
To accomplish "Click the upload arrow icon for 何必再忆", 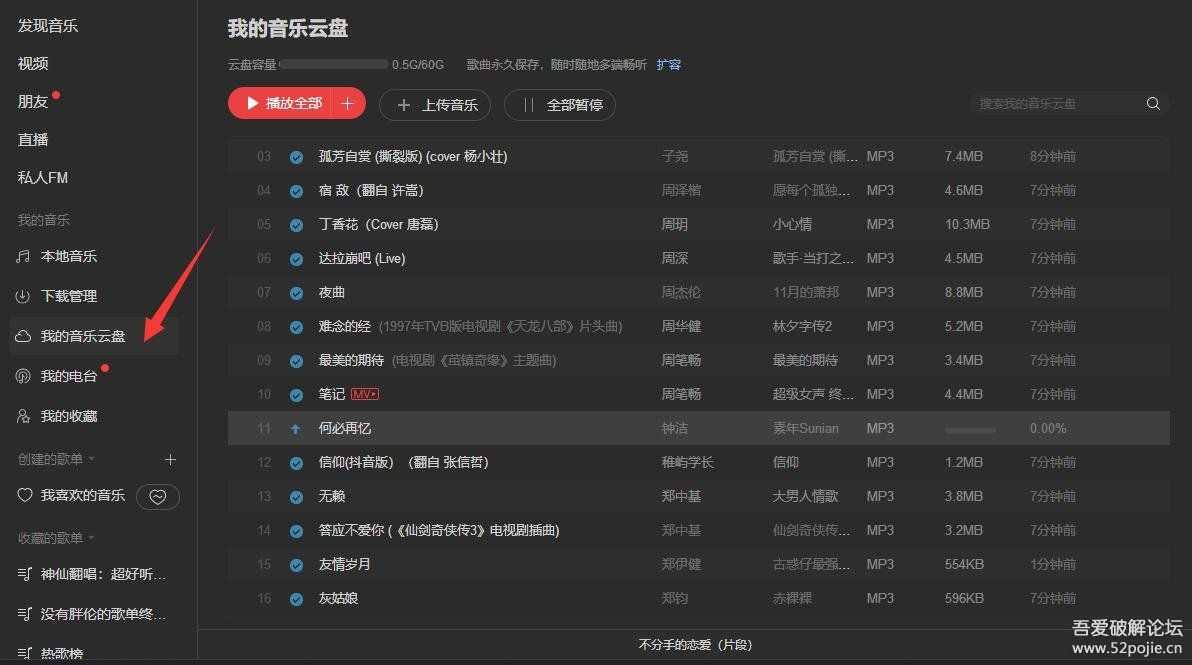I will coord(296,429).
